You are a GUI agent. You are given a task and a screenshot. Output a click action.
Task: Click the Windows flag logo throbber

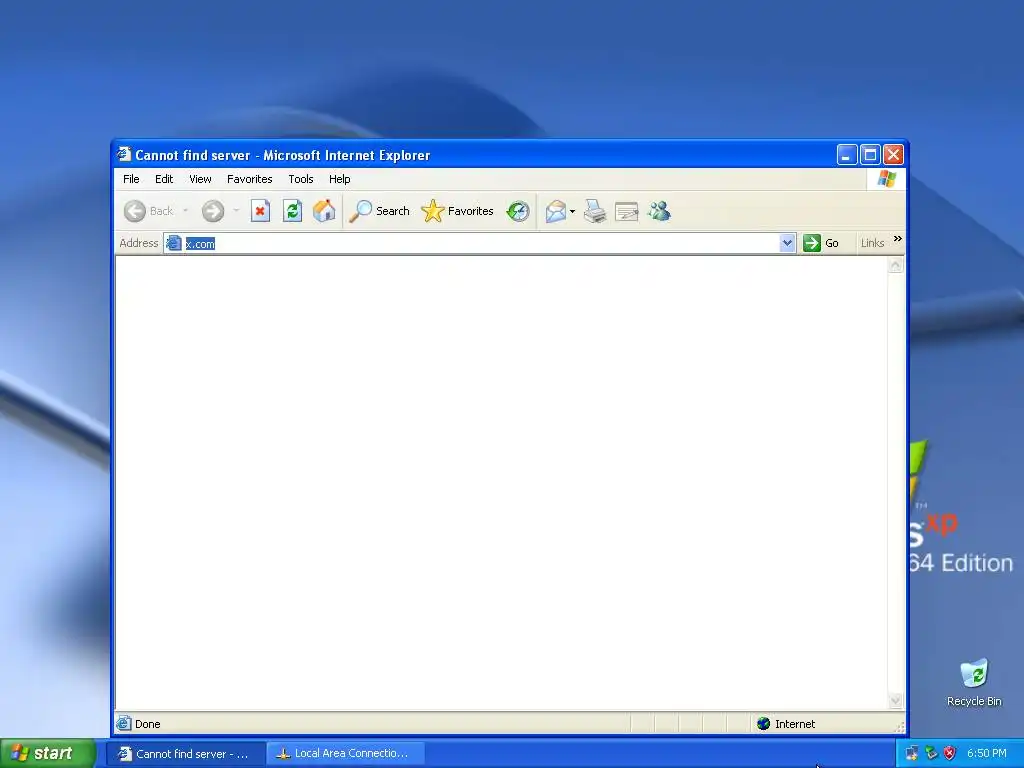(886, 179)
